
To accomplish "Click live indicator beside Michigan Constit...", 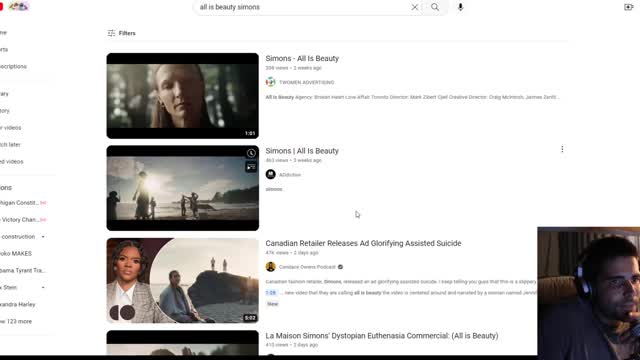I will coord(43,203).
